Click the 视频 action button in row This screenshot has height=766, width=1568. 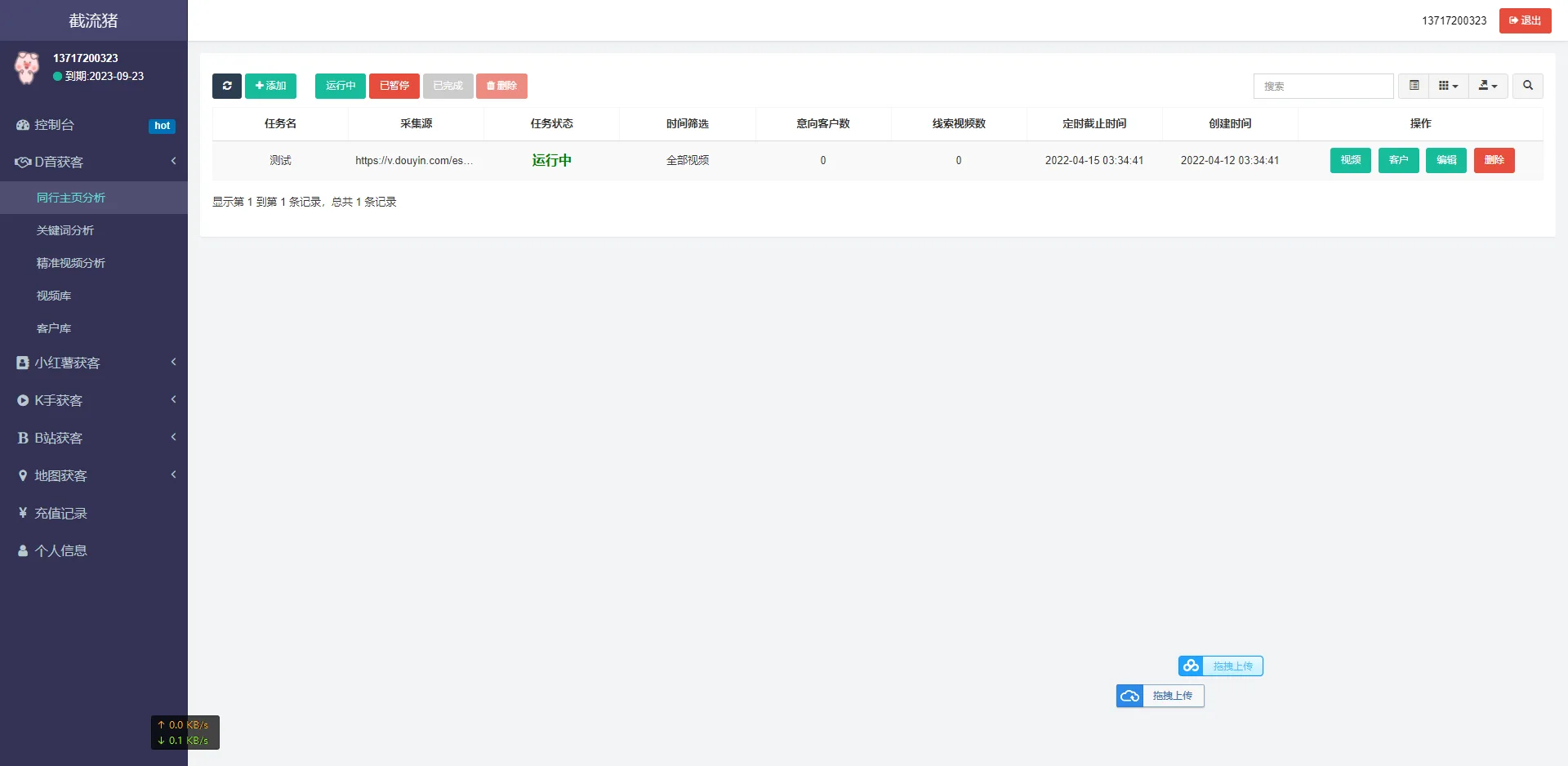pos(1350,160)
